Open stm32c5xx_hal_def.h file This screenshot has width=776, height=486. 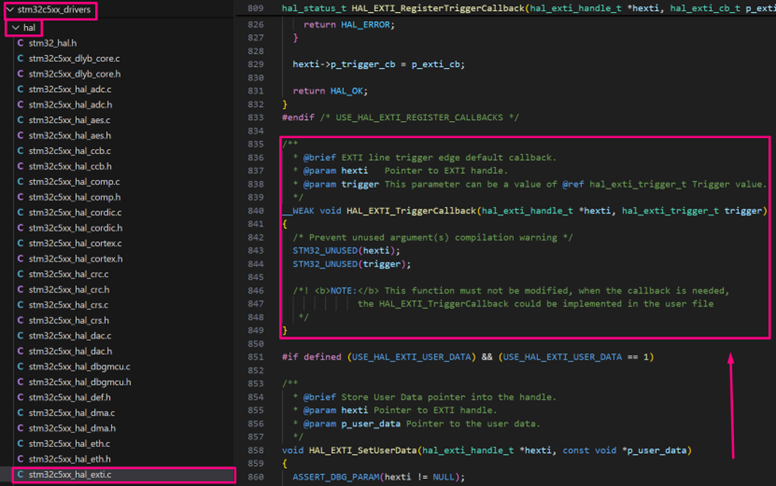tap(70, 397)
